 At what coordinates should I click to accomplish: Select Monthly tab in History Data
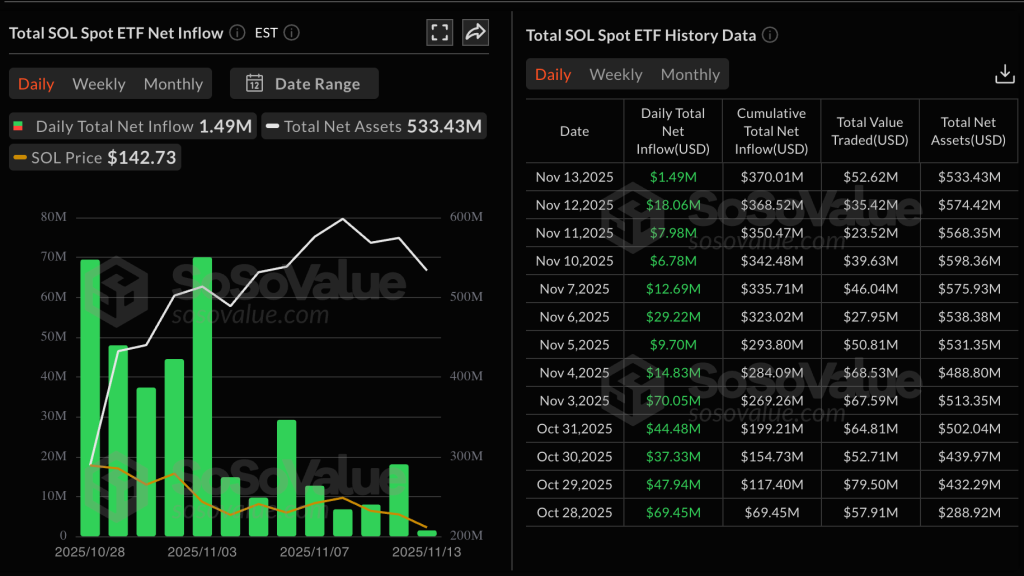690,74
